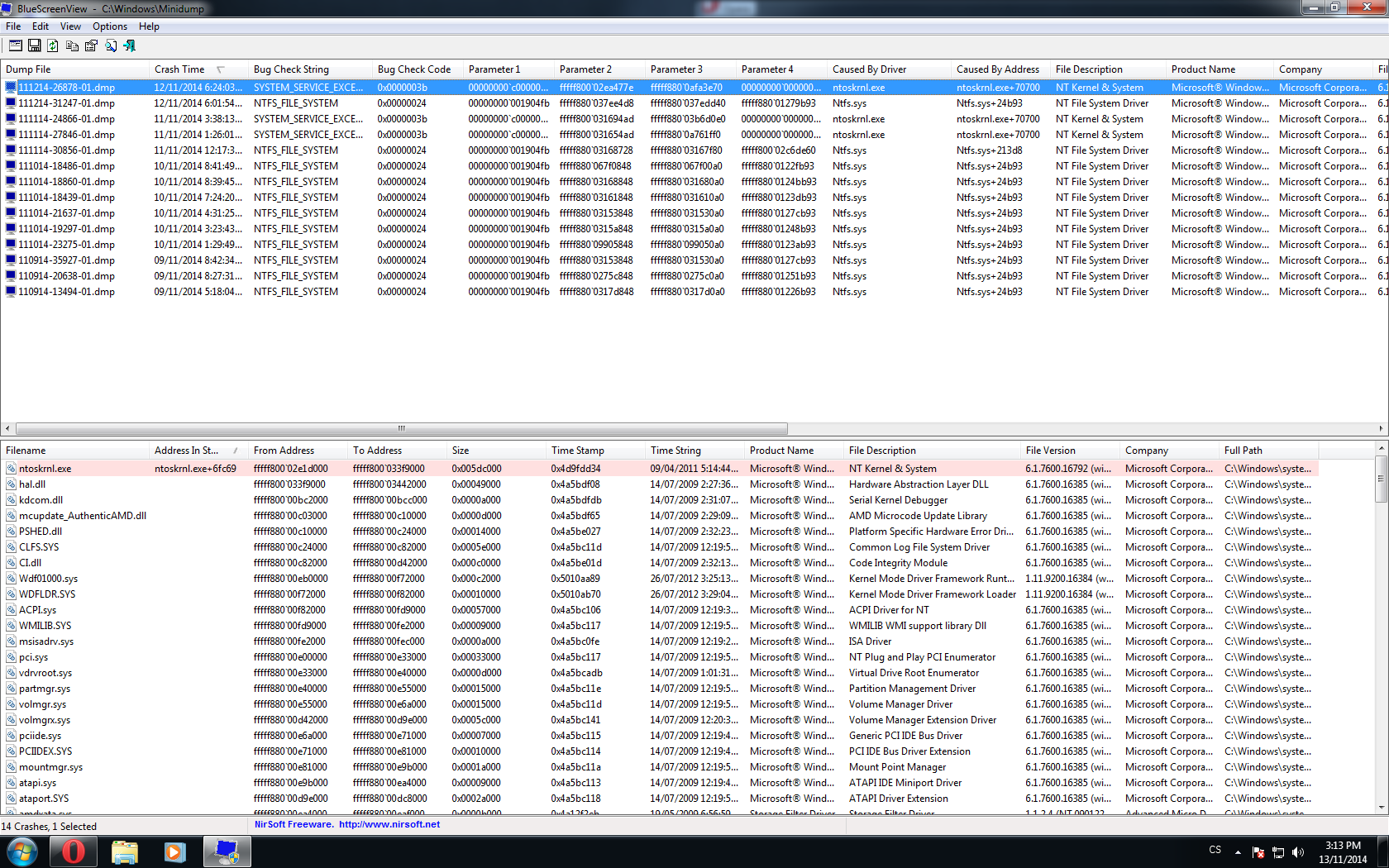Click the ntoskrnl.exe+6fc69 address cell
The height and width of the screenshot is (868, 1389).
(x=196, y=469)
